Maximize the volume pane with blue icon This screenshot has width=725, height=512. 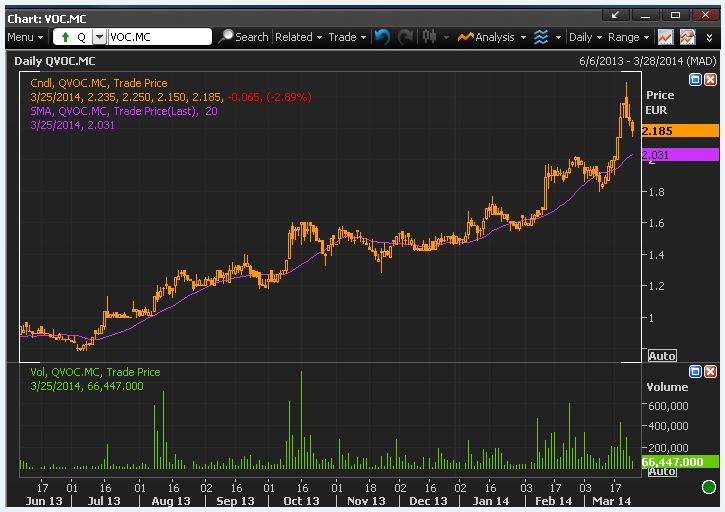click(x=695, y=371)
